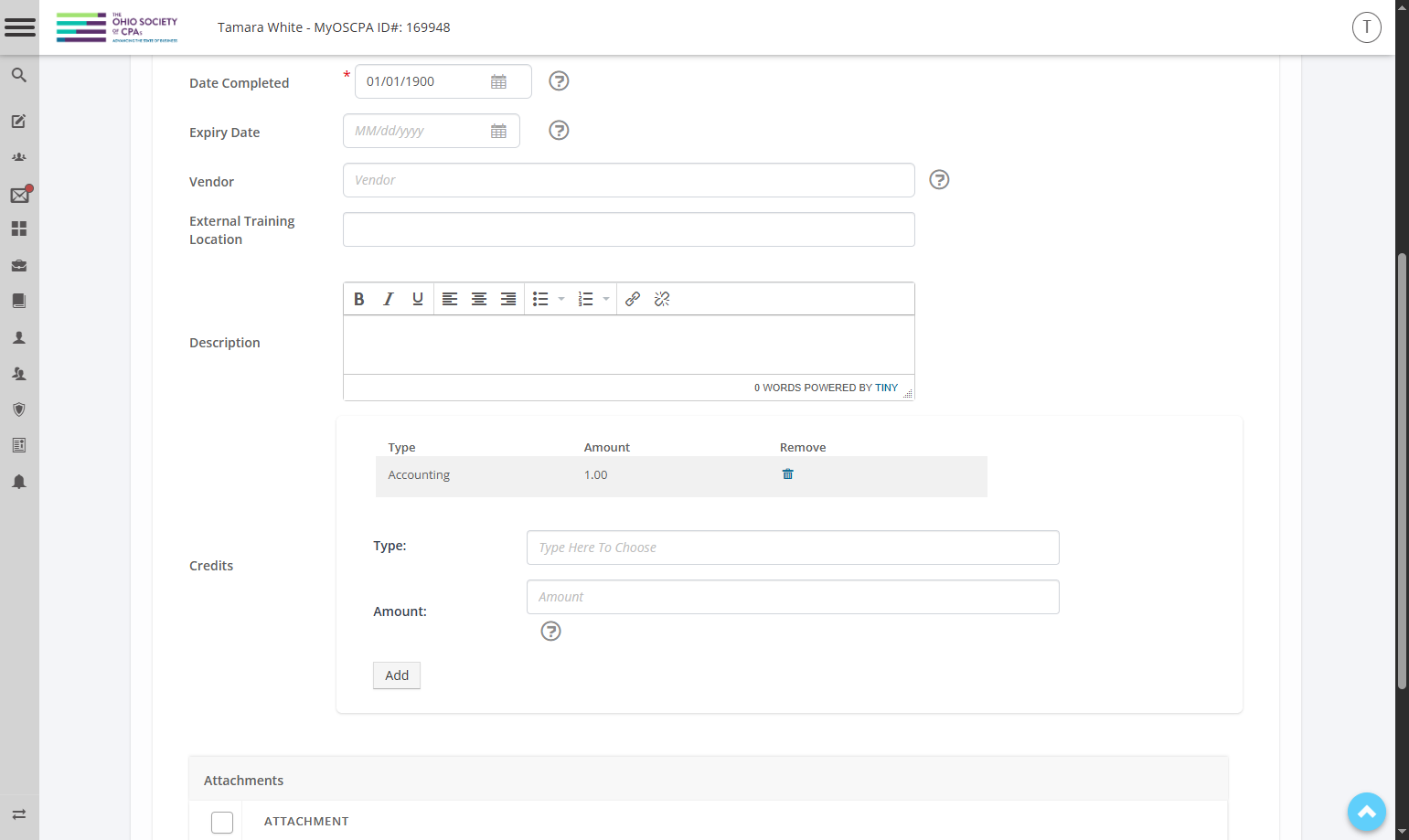Open the edit pencil sidebar icon

pos(18,121)
